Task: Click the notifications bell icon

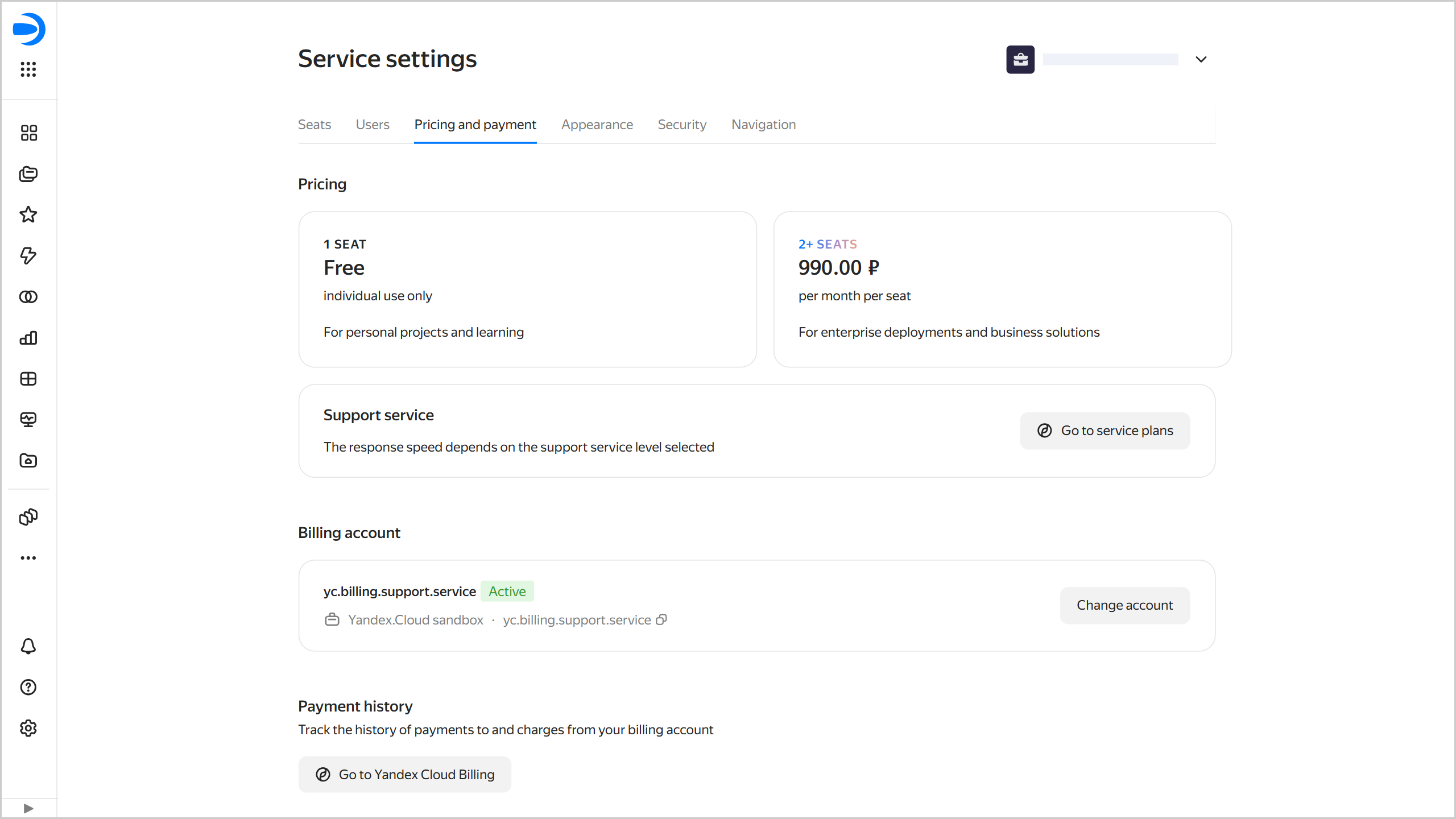Action: (28, 646)
